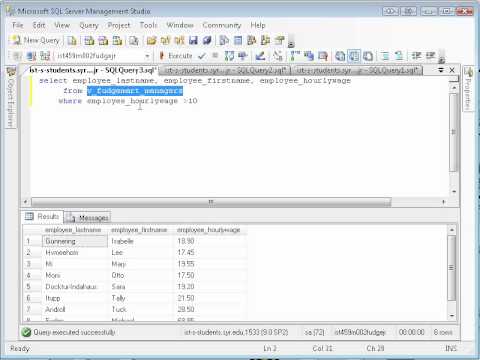Screen dimensions: 480x360
Task: Click Comment Out Selected Lines icon
Action: point(385,56)
